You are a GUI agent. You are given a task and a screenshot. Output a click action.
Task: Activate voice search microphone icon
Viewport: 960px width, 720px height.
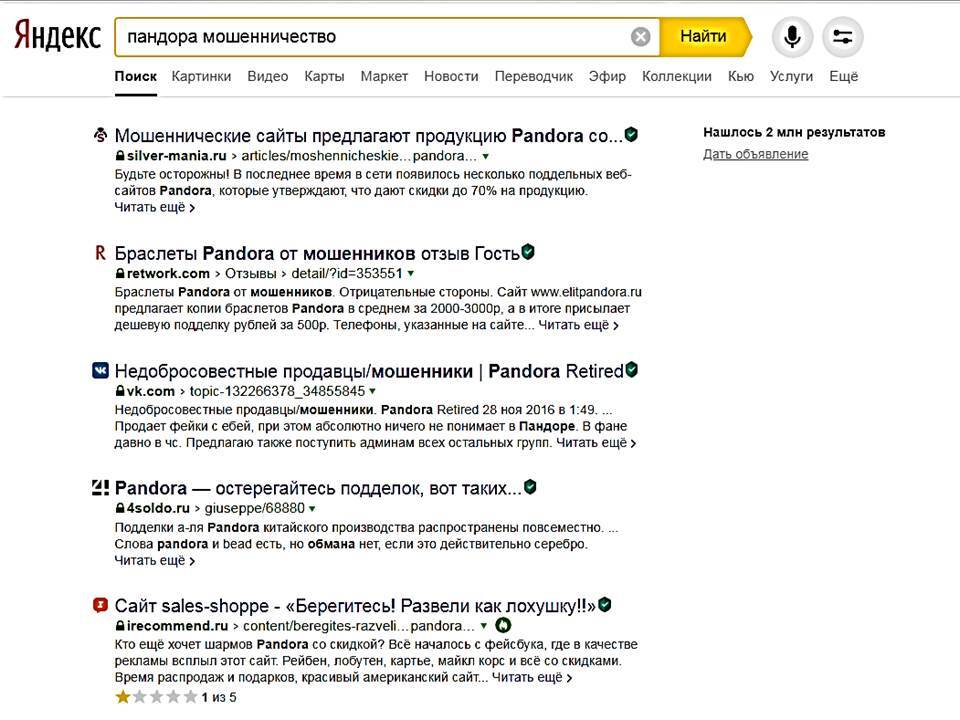[792, 37]
